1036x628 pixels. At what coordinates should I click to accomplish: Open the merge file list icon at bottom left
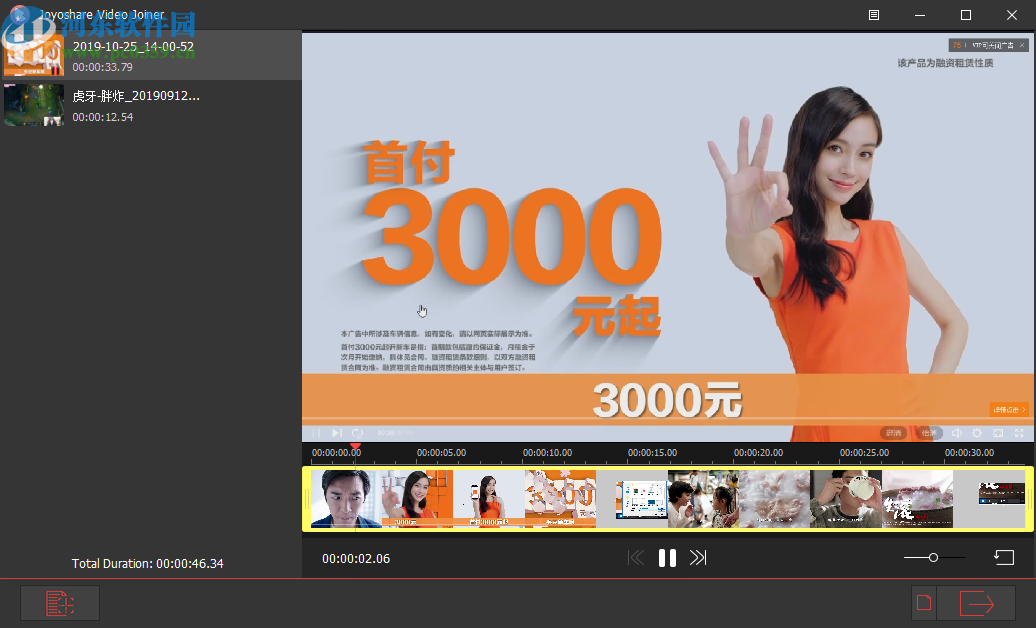point(59,602)
